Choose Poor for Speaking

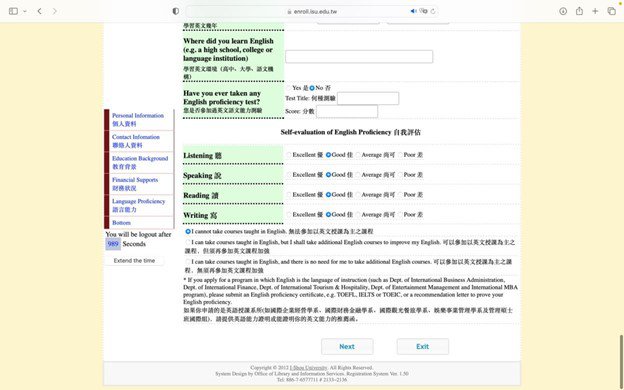coord(400,175)
